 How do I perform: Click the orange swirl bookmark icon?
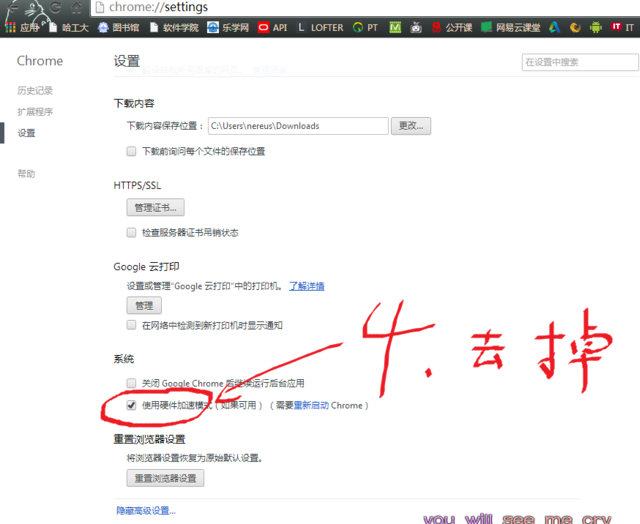tap(575, 27)
